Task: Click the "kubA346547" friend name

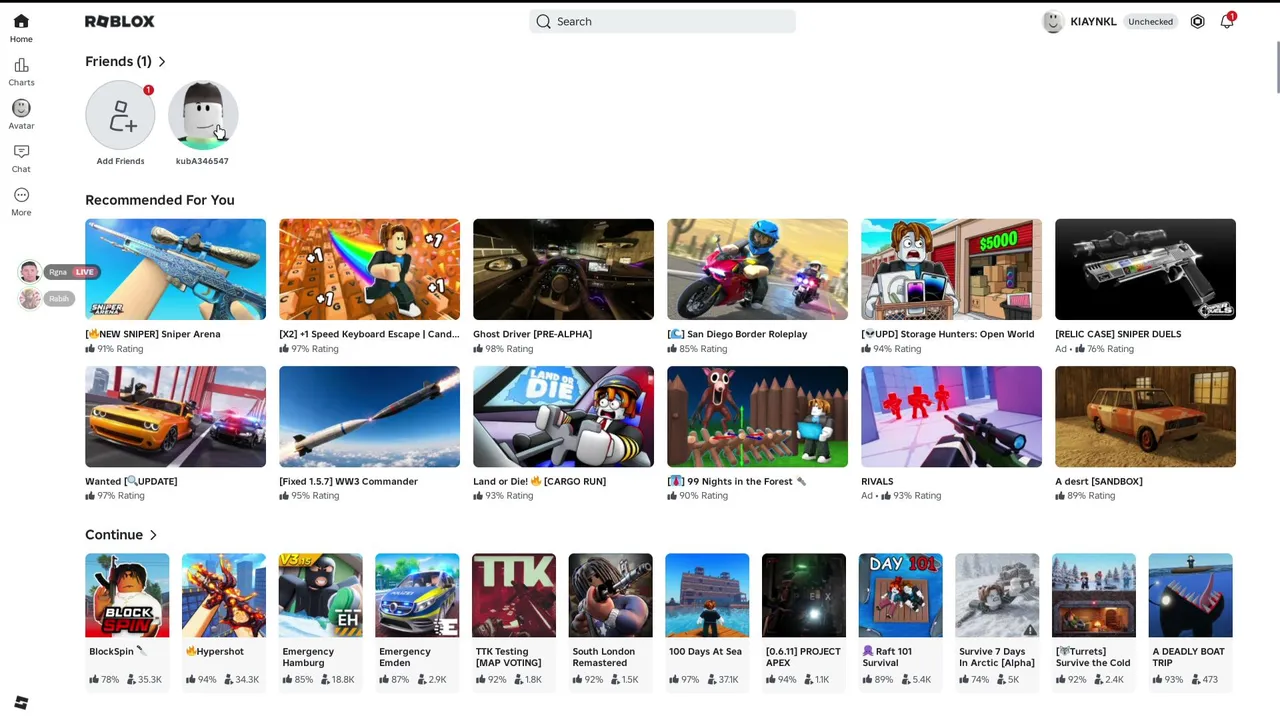Action: pyautogui.click(x=202, y=161)
